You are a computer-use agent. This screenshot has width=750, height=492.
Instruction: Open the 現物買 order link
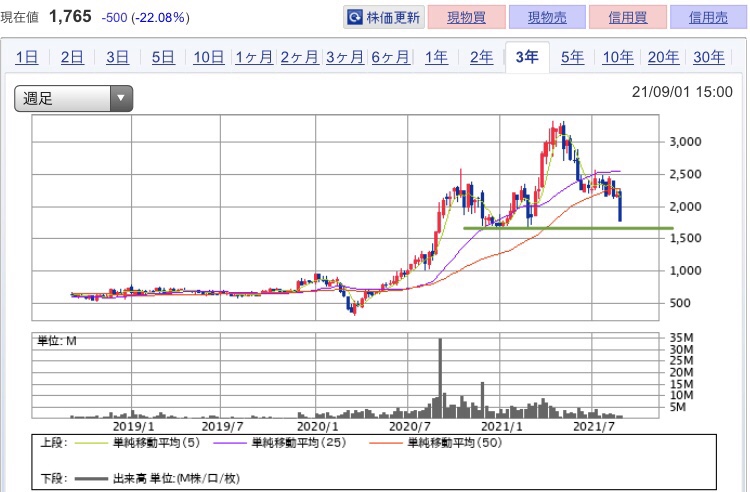pyautogui.click(x=466, y=18)
